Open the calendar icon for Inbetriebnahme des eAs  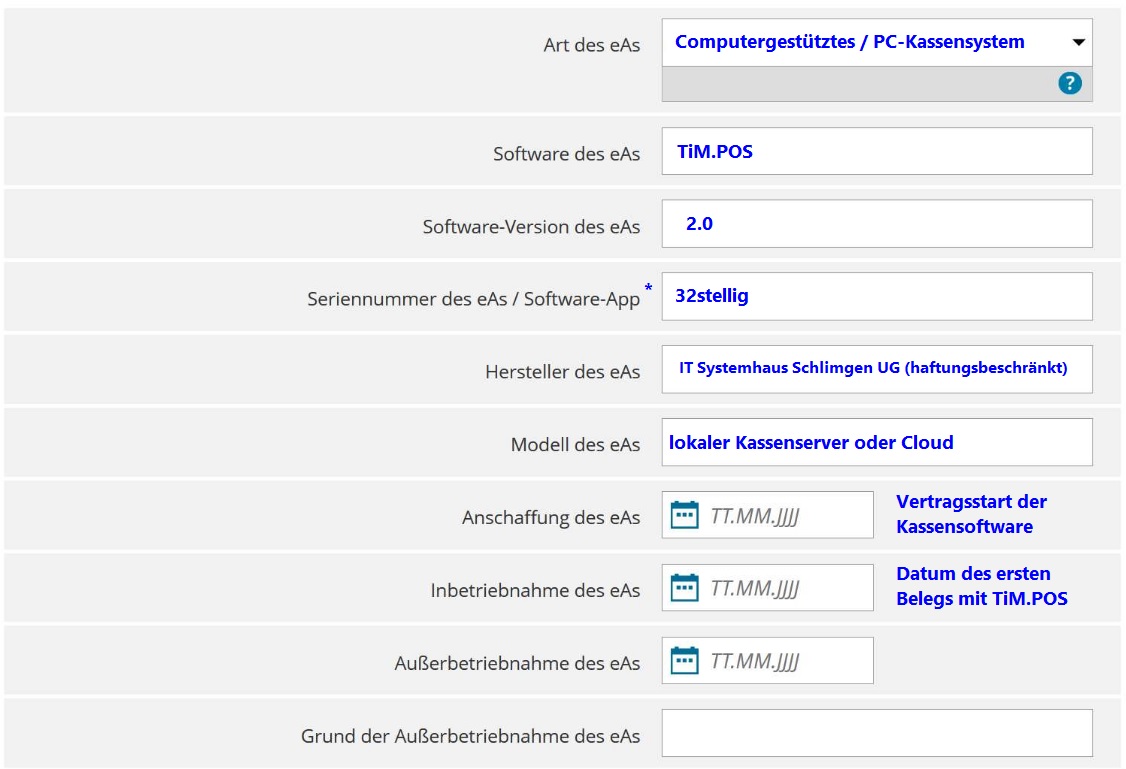(x=684, y=588)
